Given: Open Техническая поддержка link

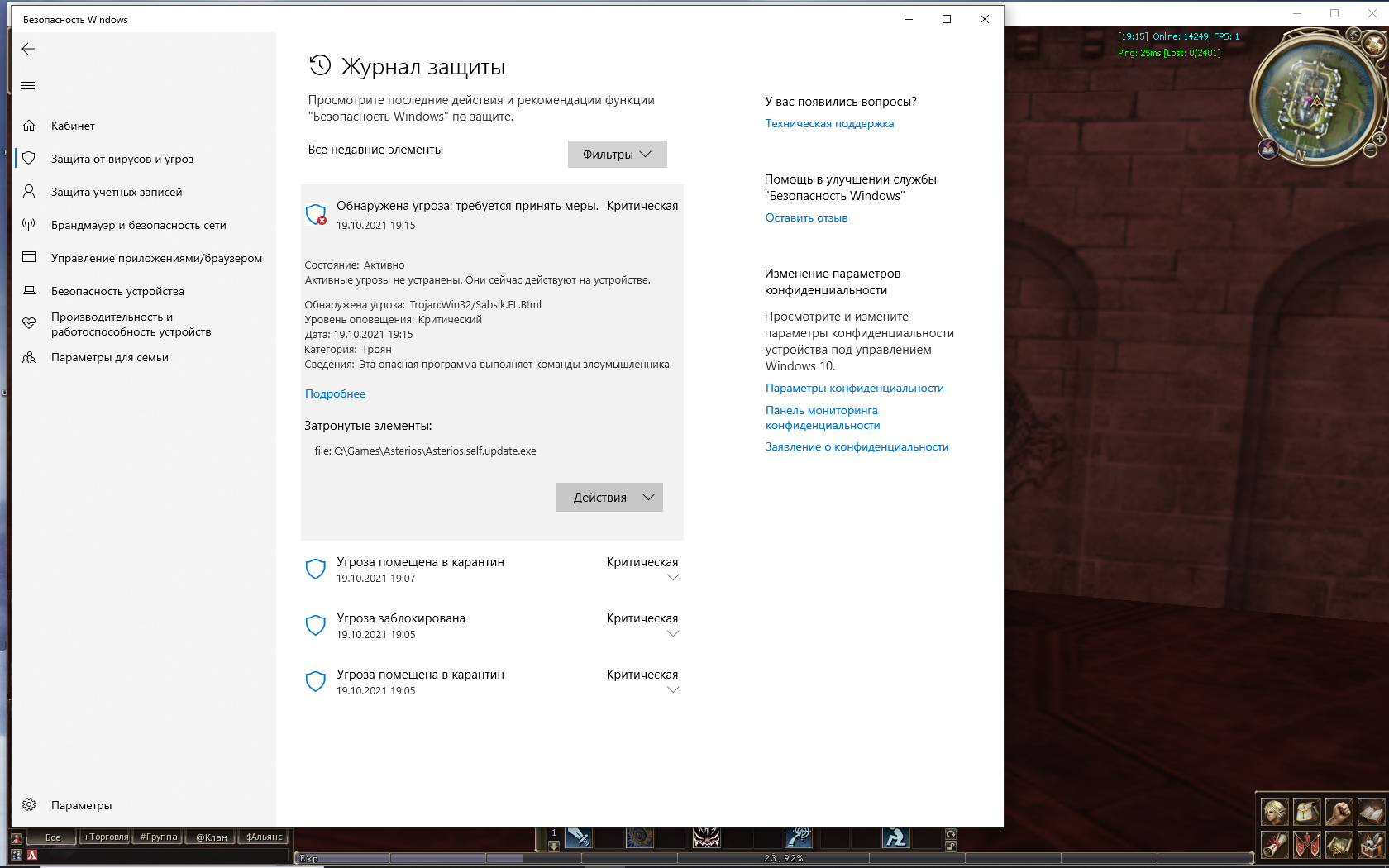Looking at the screenshot, I should [x=829, y=123].
